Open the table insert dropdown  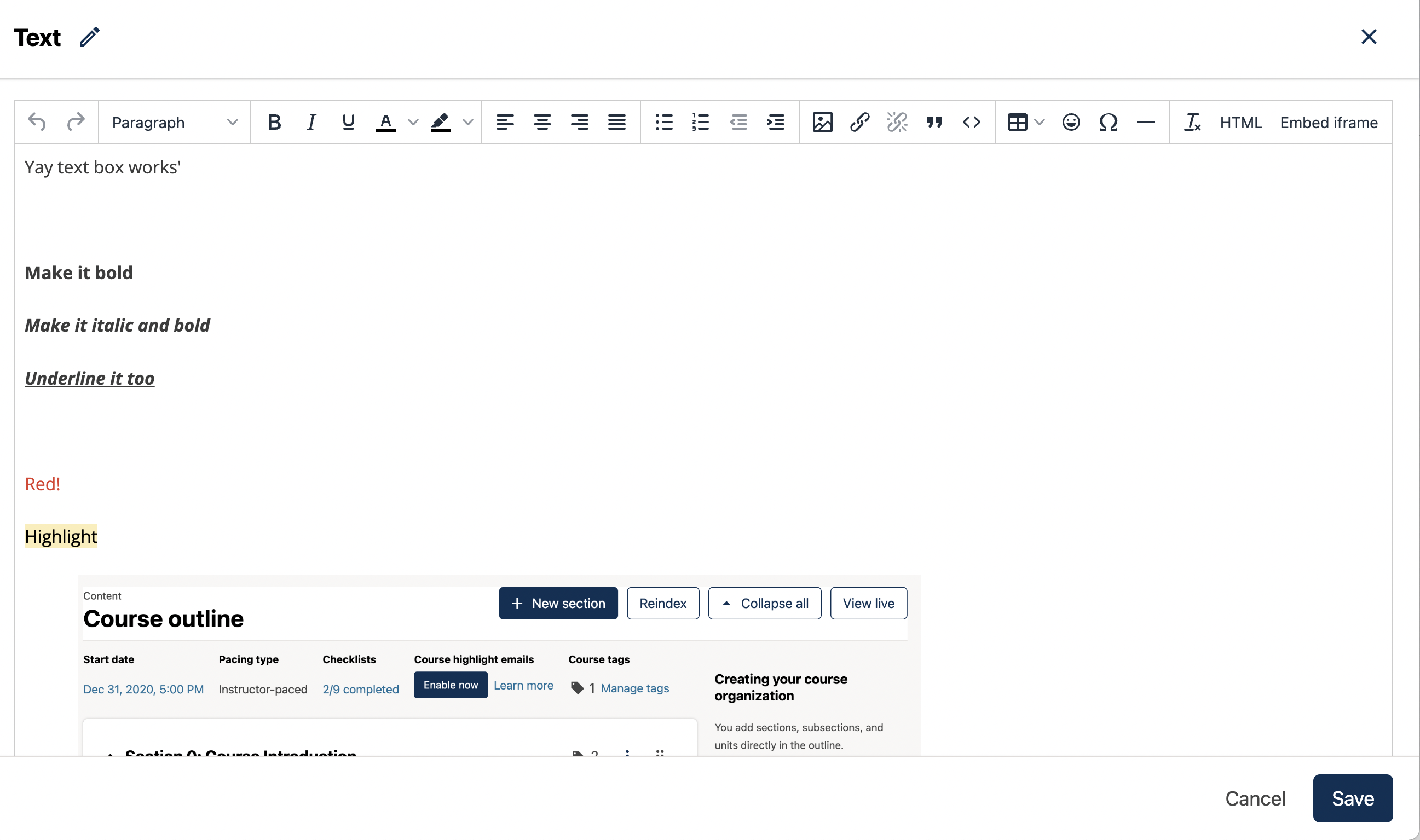1038,122
